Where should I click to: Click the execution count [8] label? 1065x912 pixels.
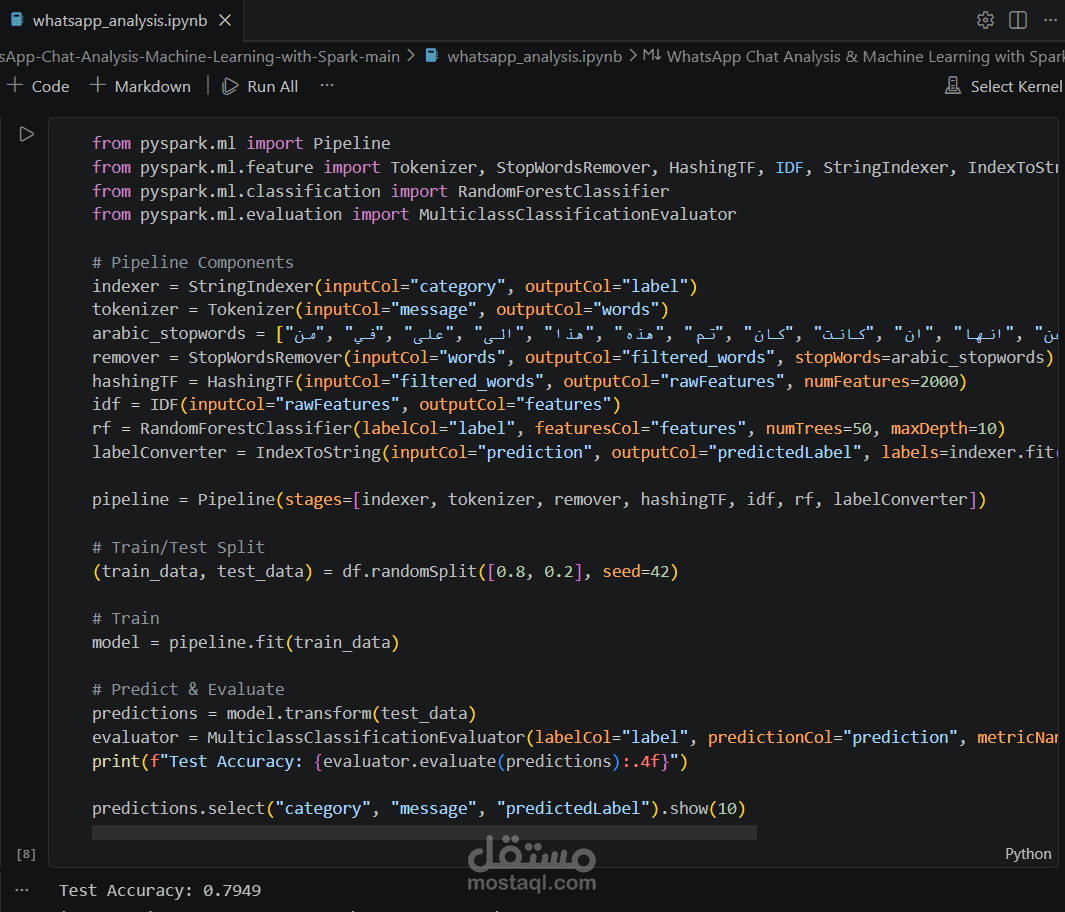click(26, 854)
